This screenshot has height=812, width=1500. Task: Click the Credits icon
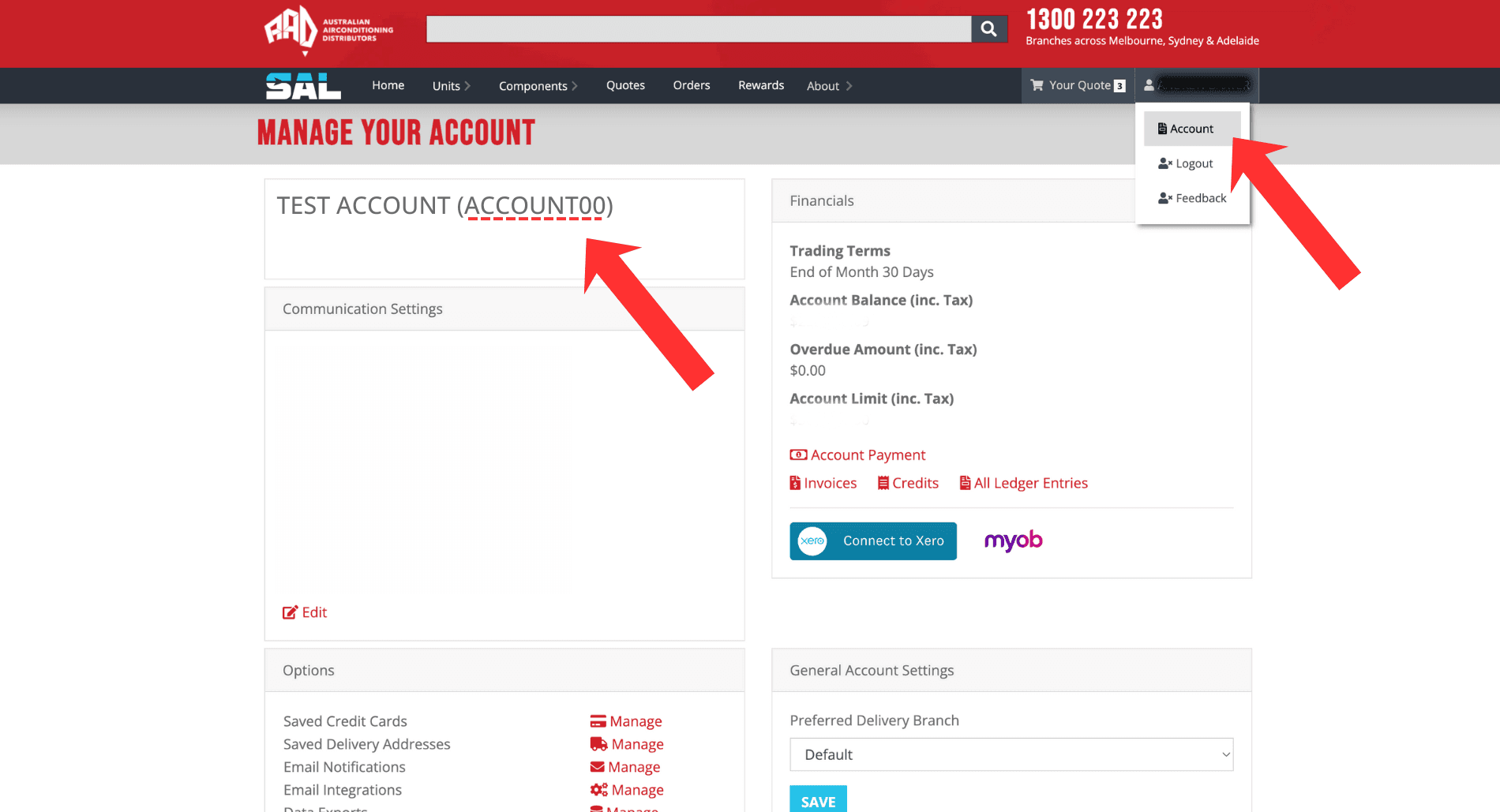(907, 482)
